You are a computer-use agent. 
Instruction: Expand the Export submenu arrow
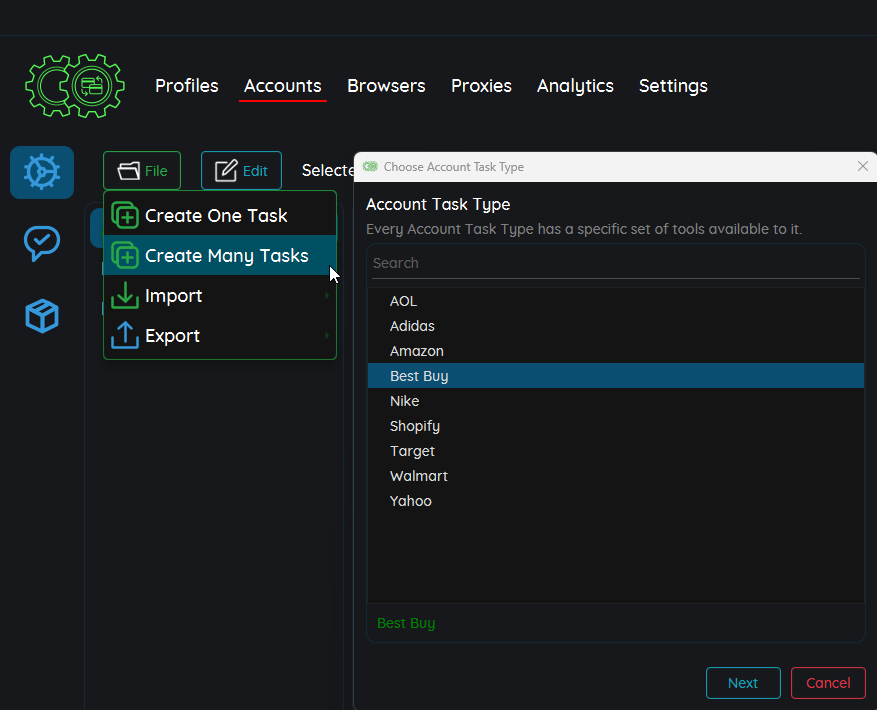click(327, 336)
